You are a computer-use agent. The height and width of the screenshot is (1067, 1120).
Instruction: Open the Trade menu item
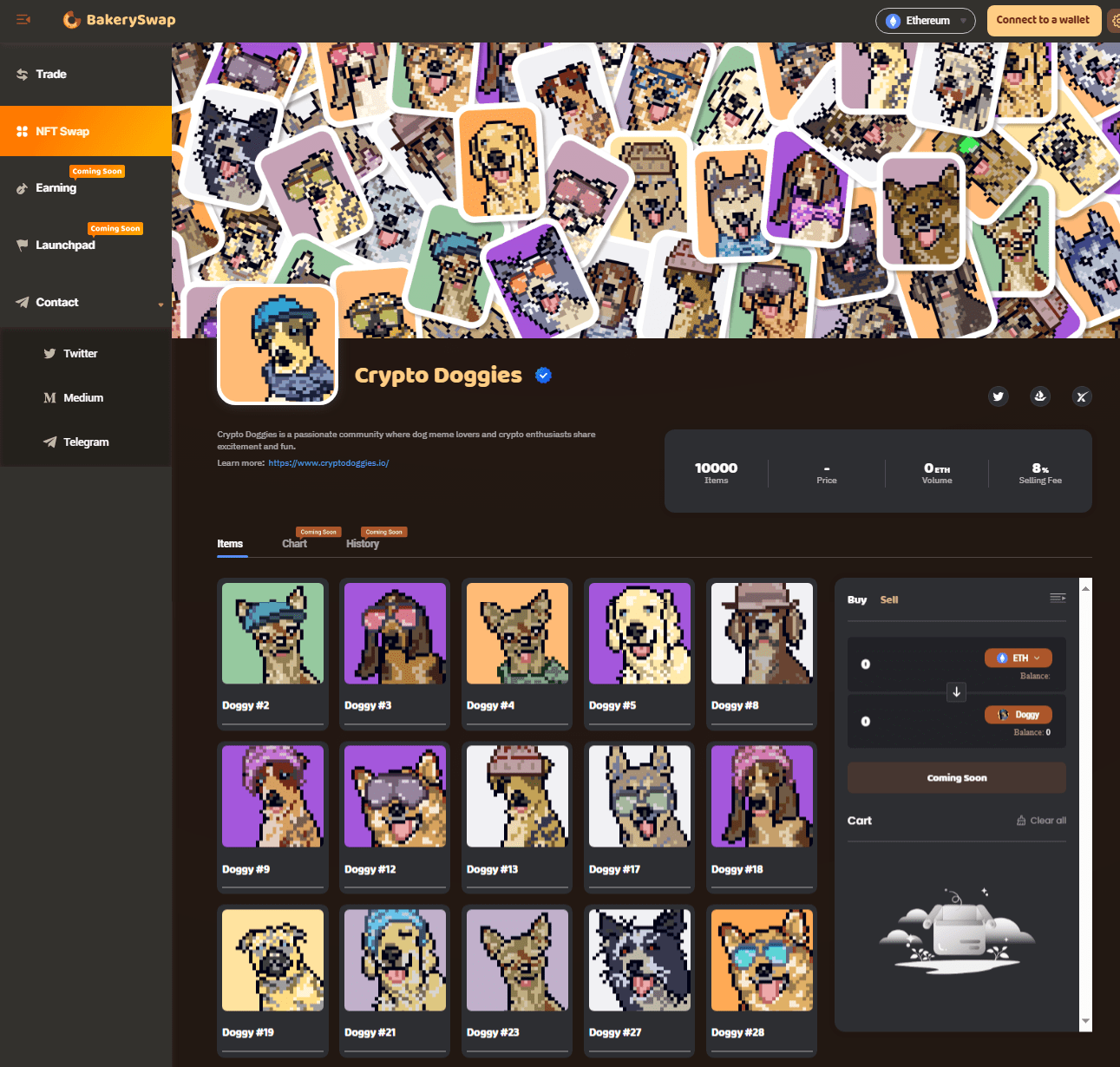tap(86, 74)
